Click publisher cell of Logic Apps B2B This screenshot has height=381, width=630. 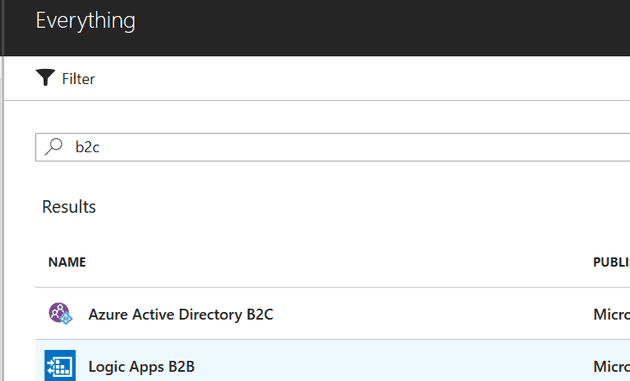pyautogui.click(x=612, y=367)
